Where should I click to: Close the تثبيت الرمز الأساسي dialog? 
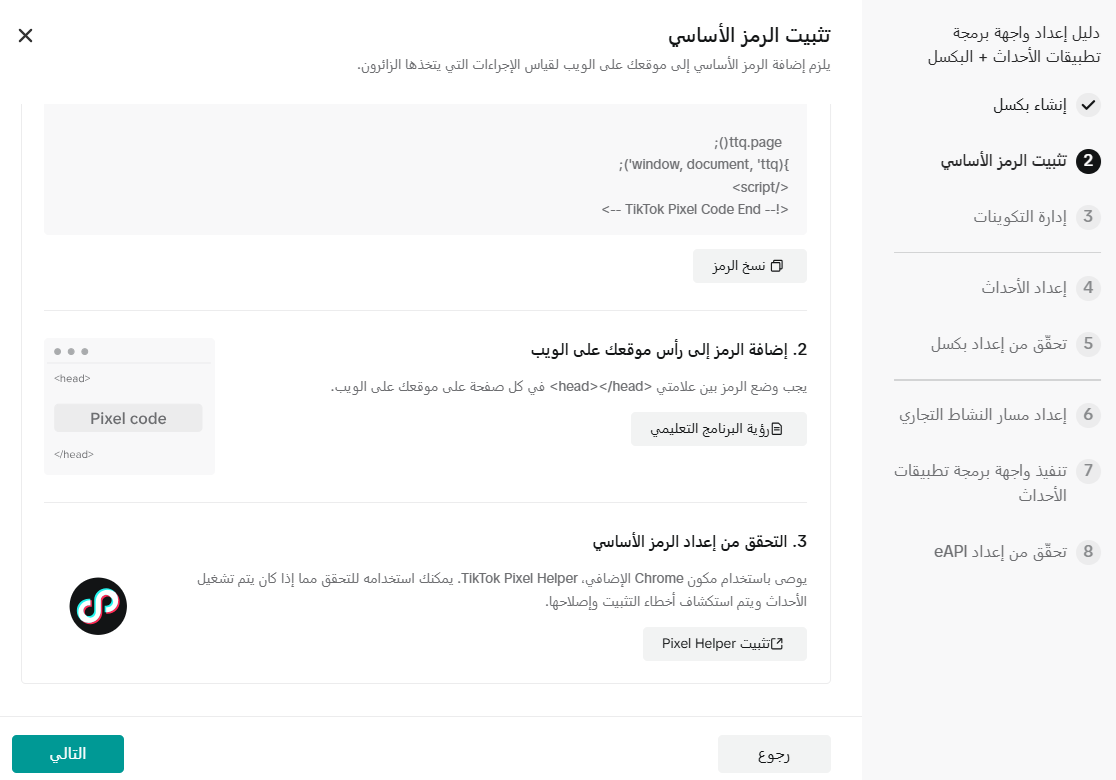25,35
